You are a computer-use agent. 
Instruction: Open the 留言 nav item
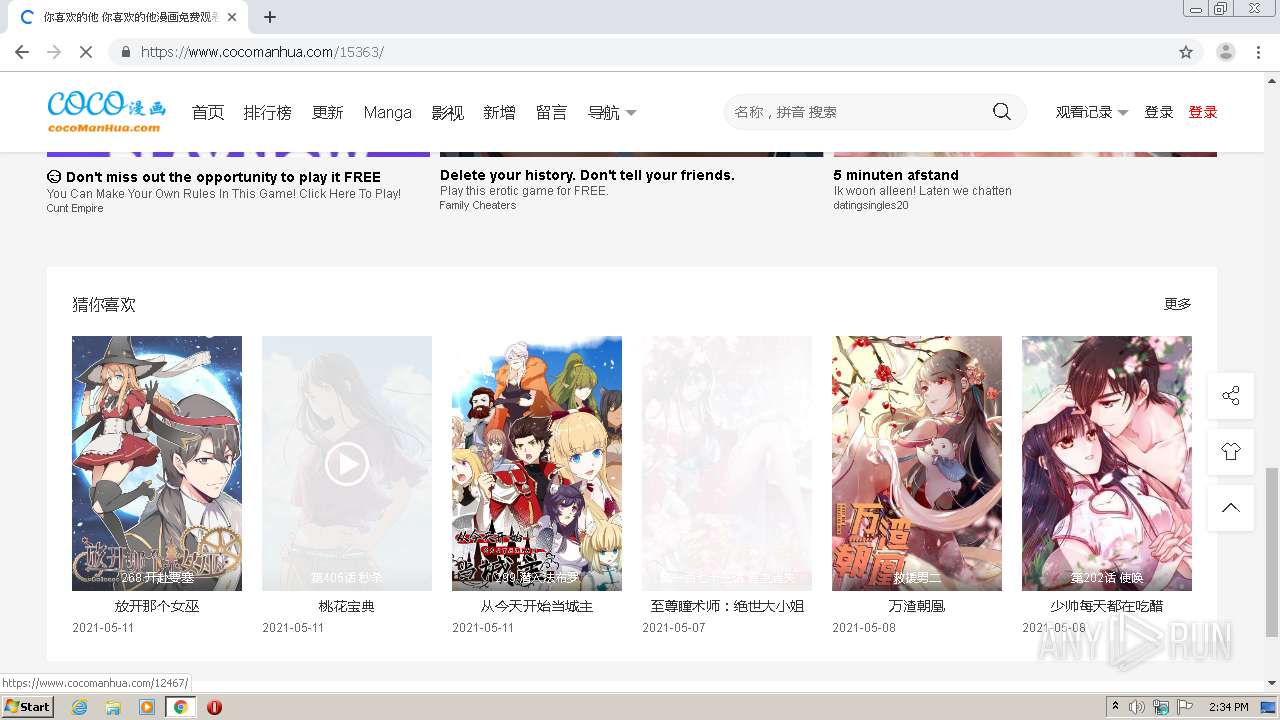coord(552,113)
